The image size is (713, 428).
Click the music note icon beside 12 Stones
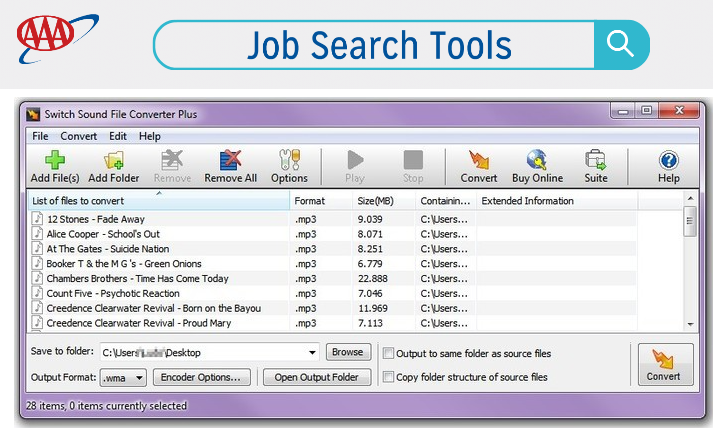tap(38, 219)
